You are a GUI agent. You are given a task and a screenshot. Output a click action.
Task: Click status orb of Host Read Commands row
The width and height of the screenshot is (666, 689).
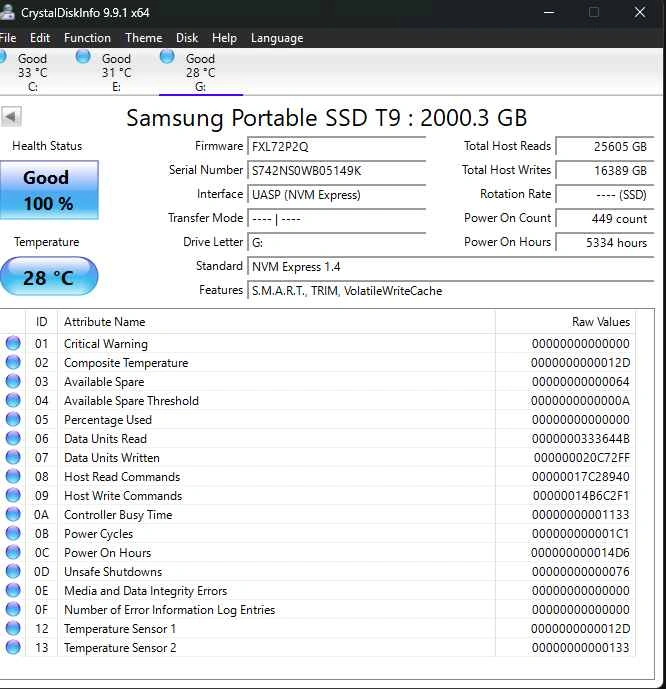[x=13, y=476]
